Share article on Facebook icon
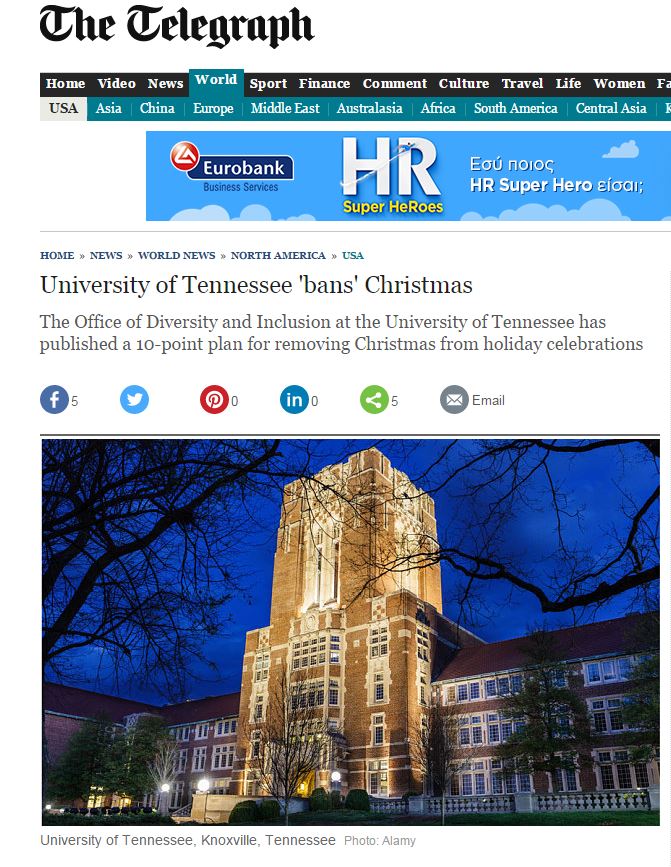This screenshot has height=867, width=671. 54,399
